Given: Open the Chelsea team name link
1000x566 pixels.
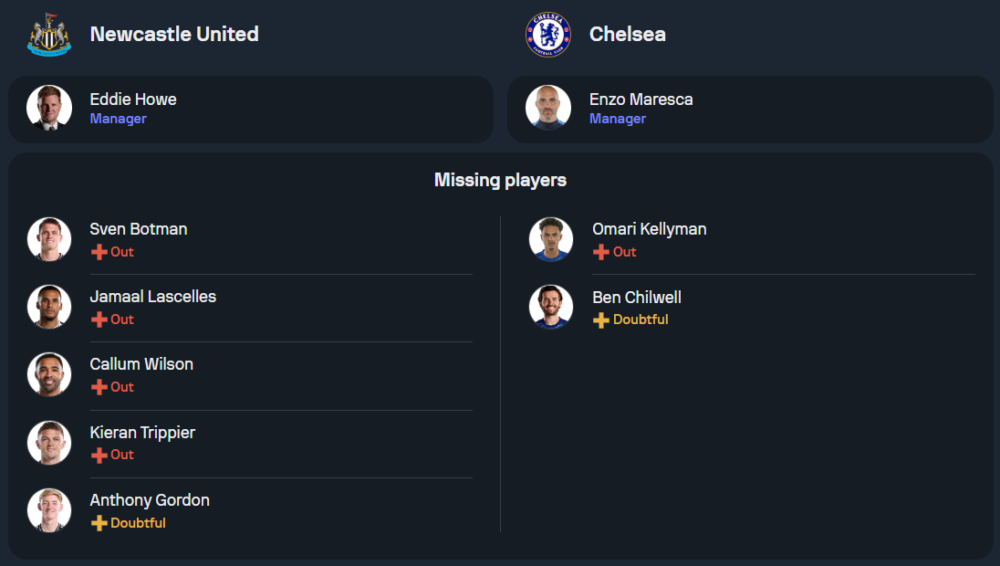Looking at the screenshot, I should coord(627,34).
